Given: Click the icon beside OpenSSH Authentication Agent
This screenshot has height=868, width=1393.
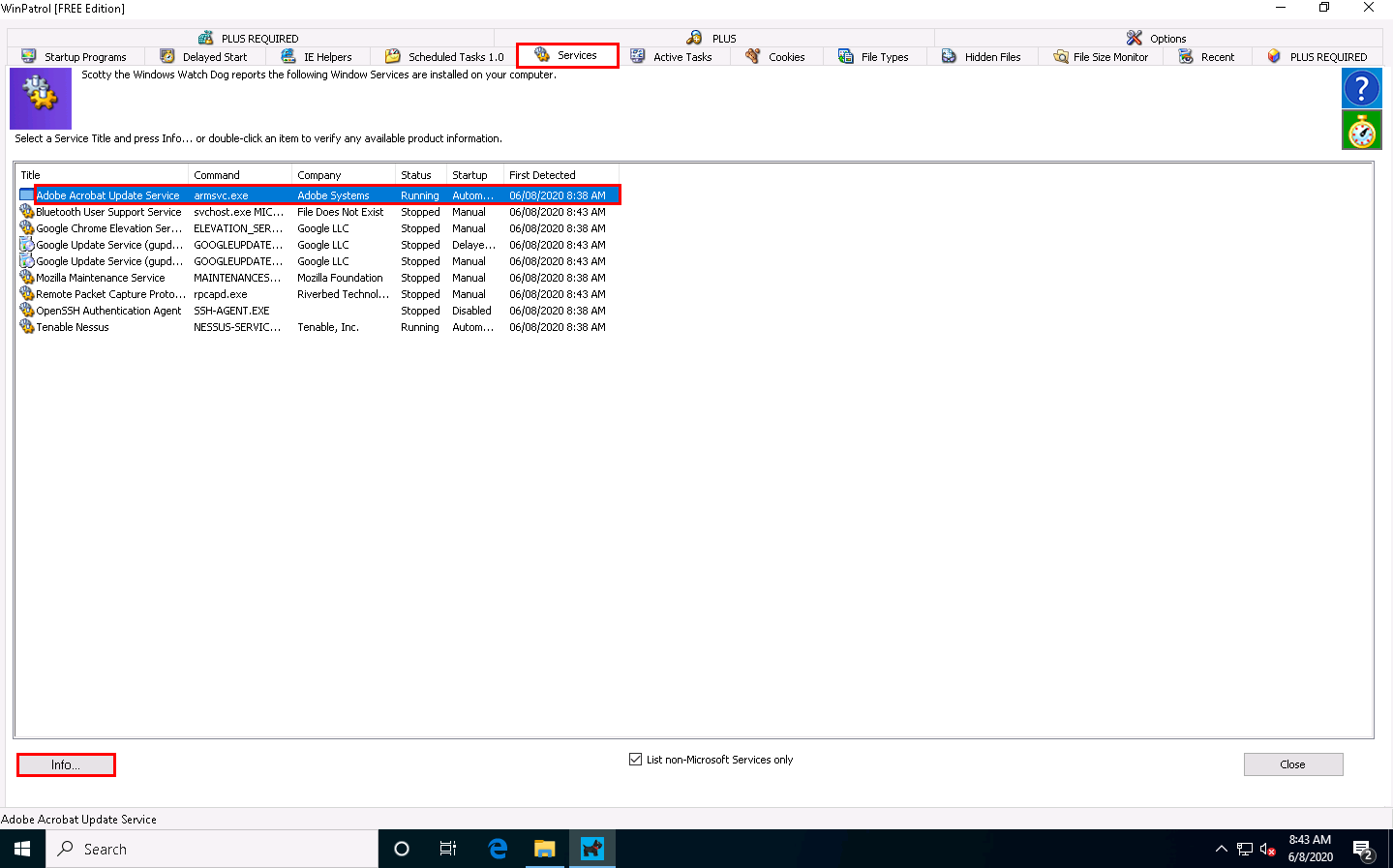Looking at the screenshot, I should [x=27, y=311].
